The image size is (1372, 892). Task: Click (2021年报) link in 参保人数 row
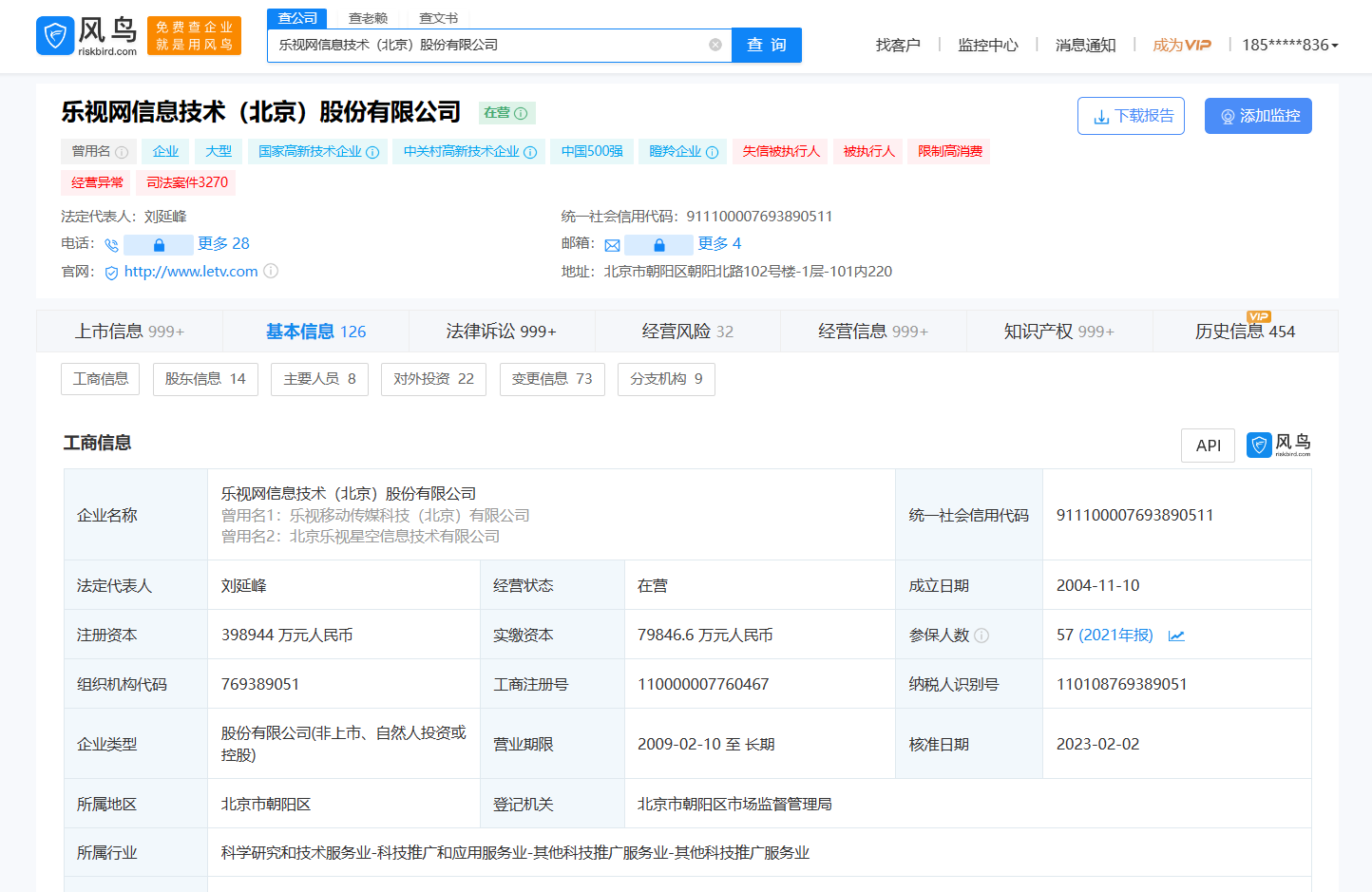click(x=1115, y=635)
